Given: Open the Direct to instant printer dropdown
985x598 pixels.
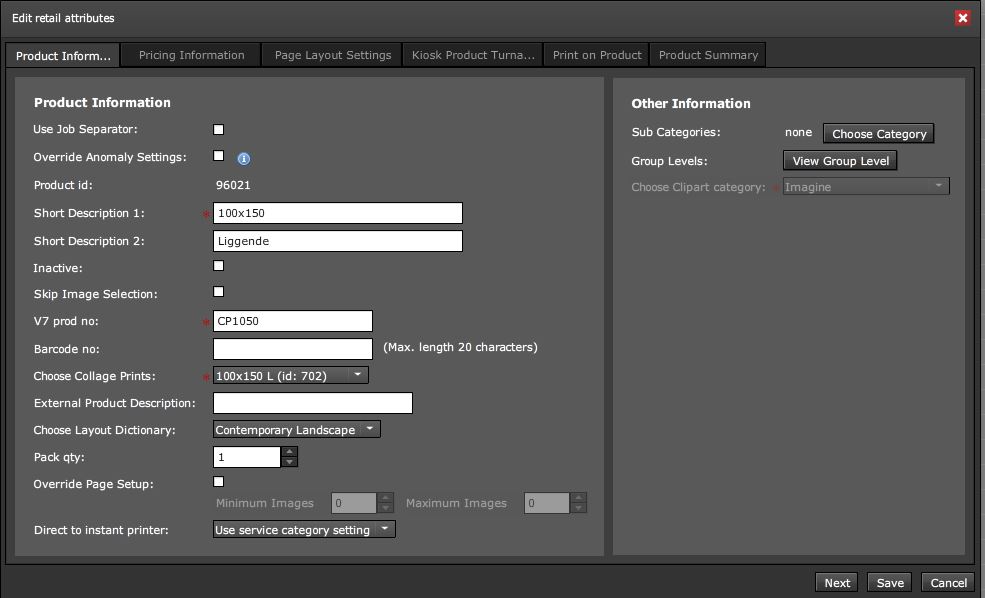Looking at the screenshot, I should tap(304, 530).
